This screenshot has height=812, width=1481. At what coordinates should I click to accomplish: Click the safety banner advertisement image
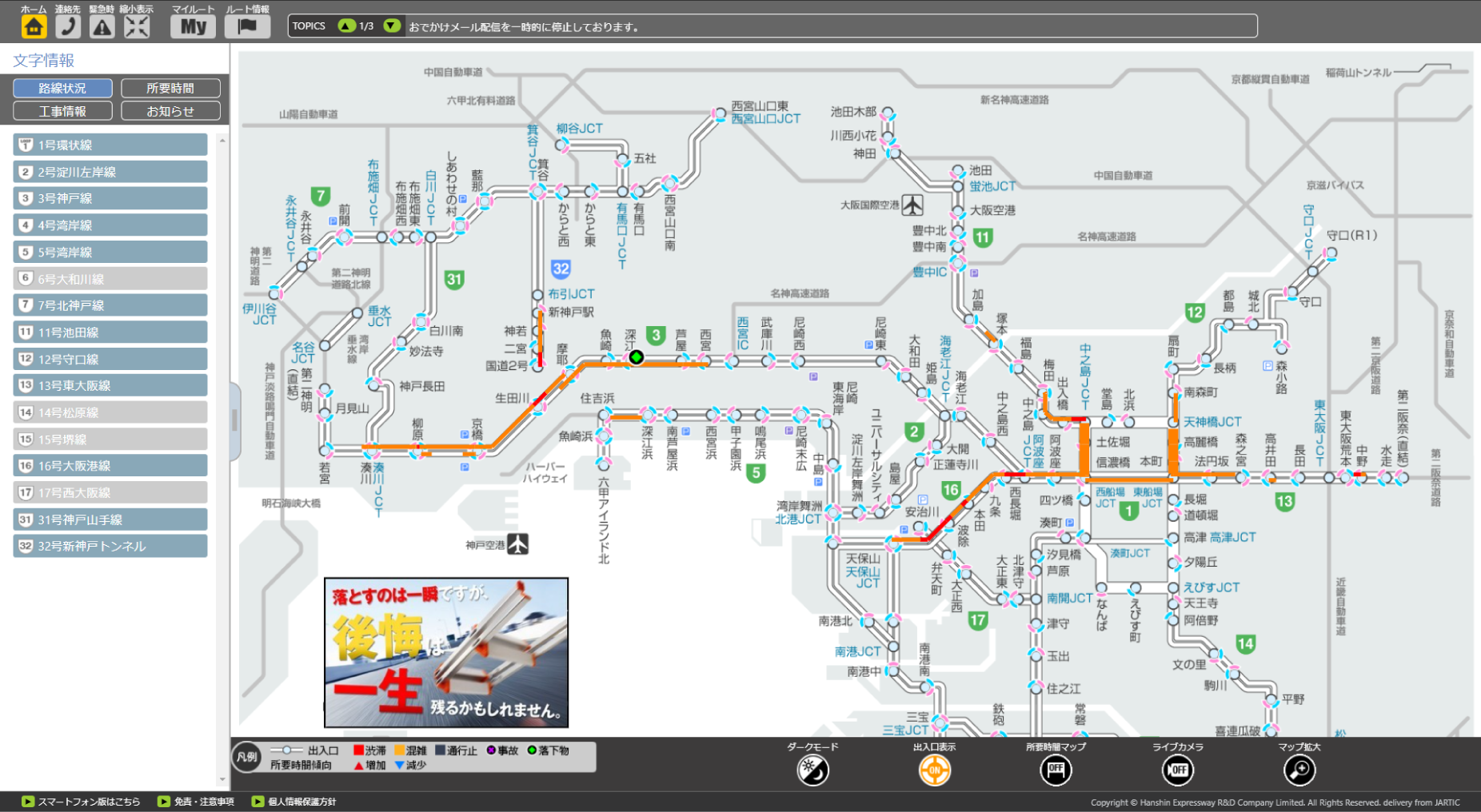(x=446, y=652)
